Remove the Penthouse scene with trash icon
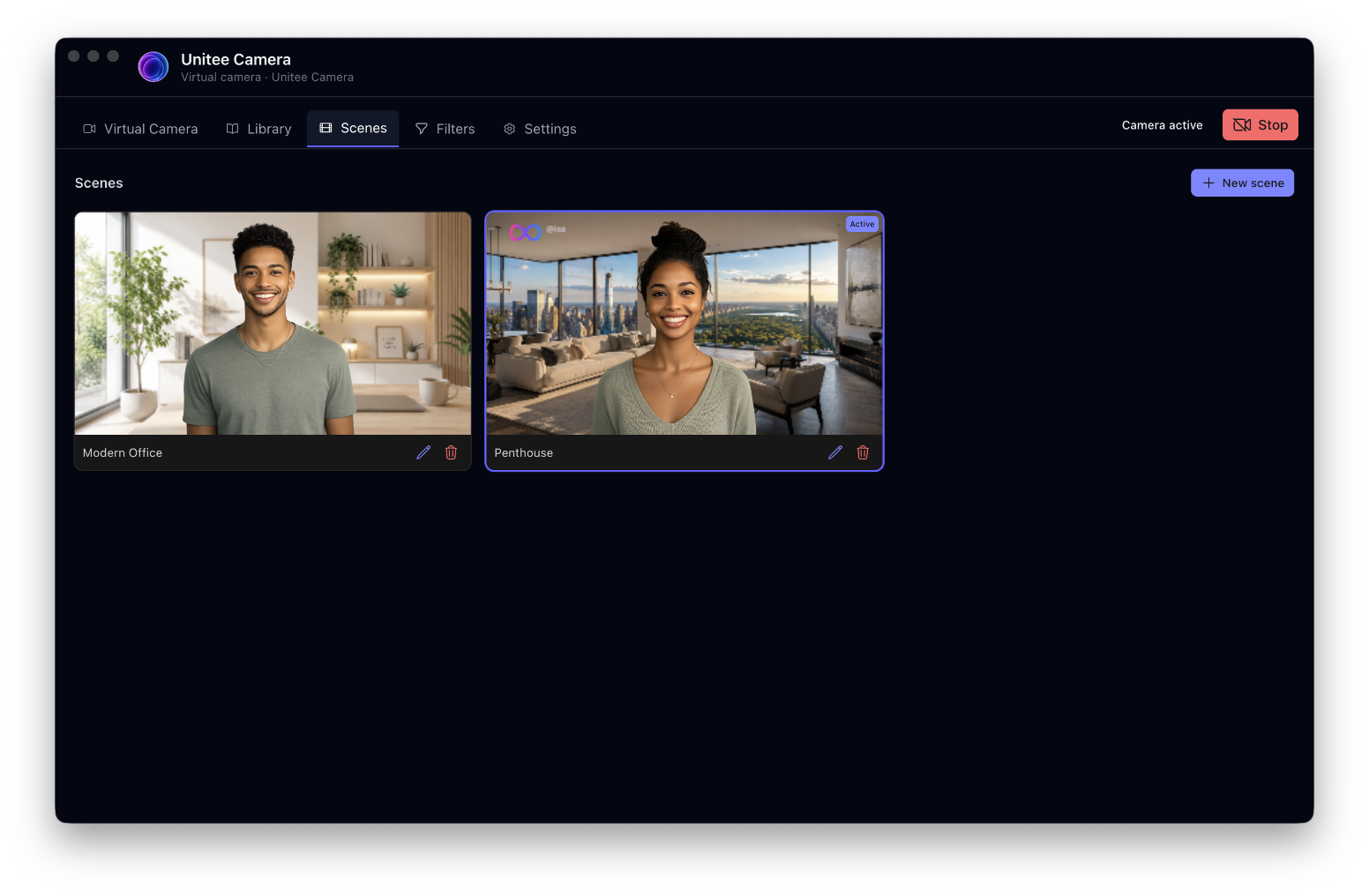This screenshot has width=1369, height=896. coord(863,452)
